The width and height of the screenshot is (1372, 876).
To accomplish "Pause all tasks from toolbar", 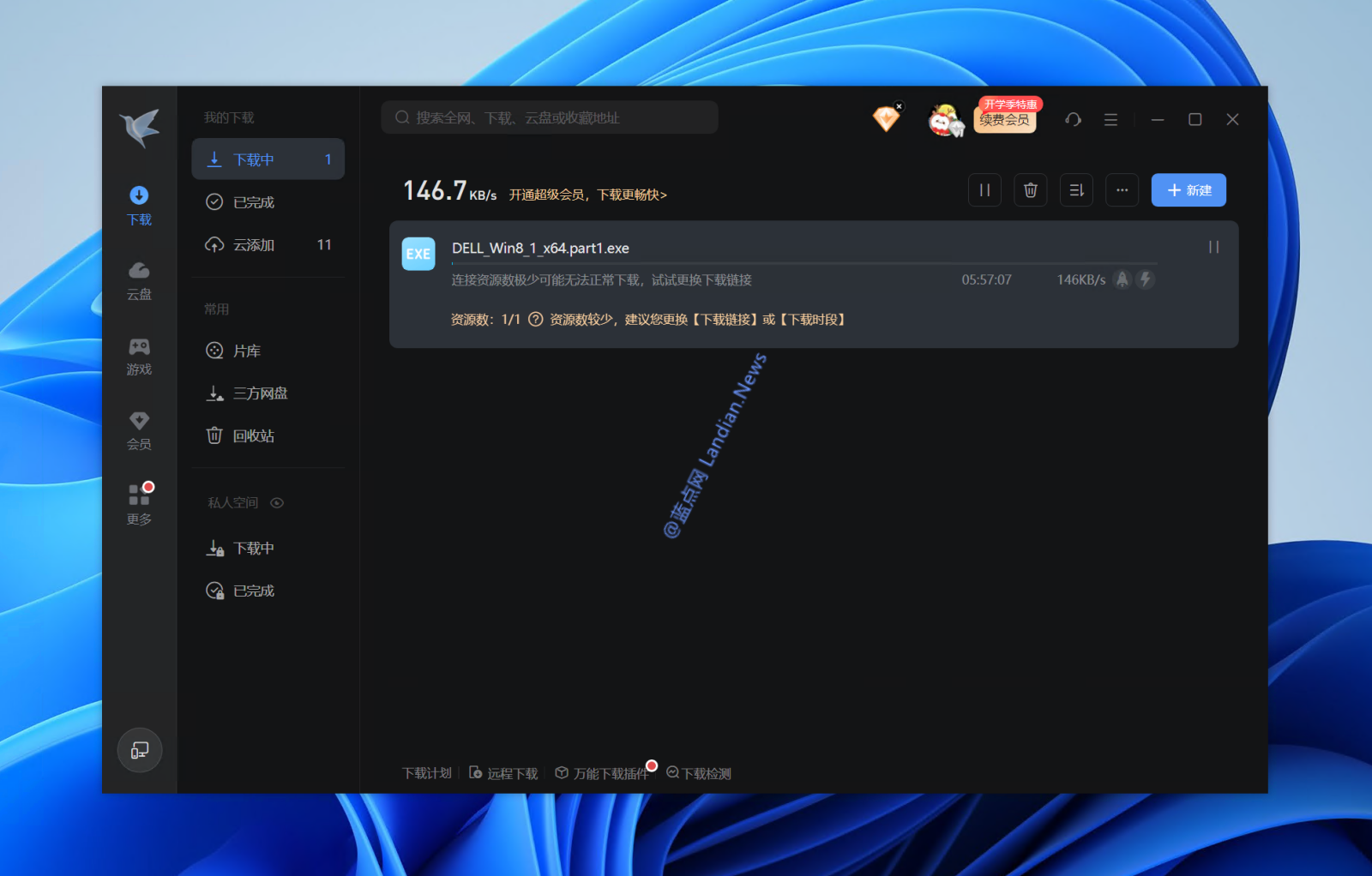I will click(984, 190).
